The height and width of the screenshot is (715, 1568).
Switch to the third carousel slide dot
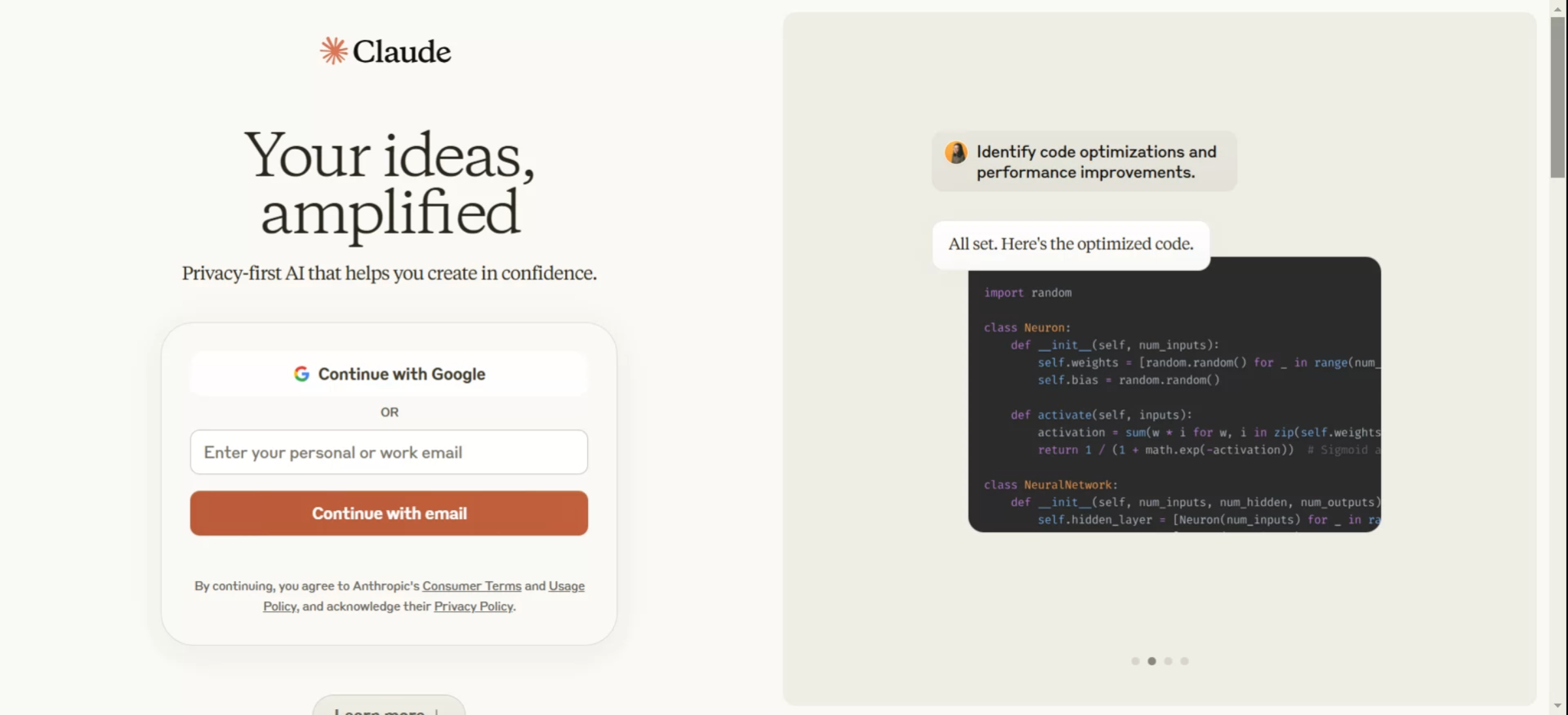pos(1168,661)
